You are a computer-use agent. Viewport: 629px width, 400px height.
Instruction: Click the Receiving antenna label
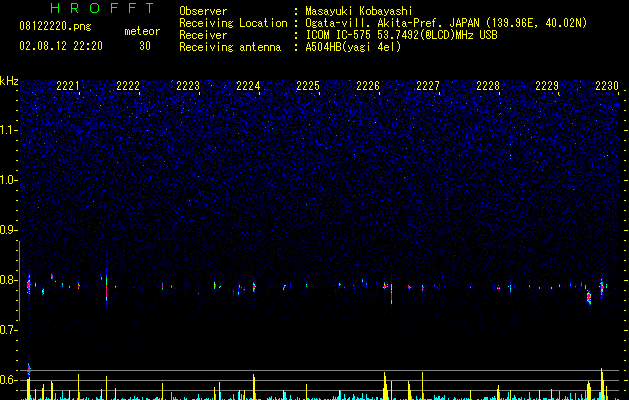(x=230, y=47)
